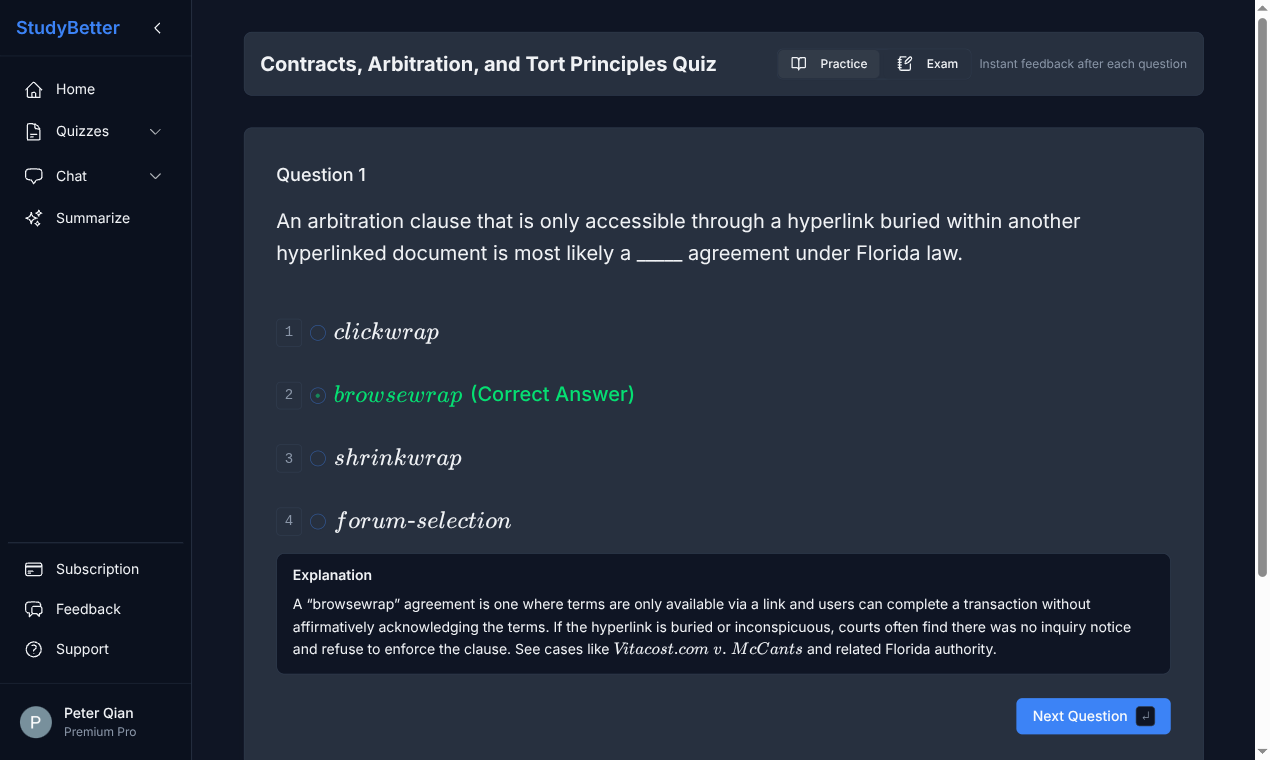This screenshot has width=1270, height=760.
Task: Expand the Chat section chevron
Action: coord(155,176)
